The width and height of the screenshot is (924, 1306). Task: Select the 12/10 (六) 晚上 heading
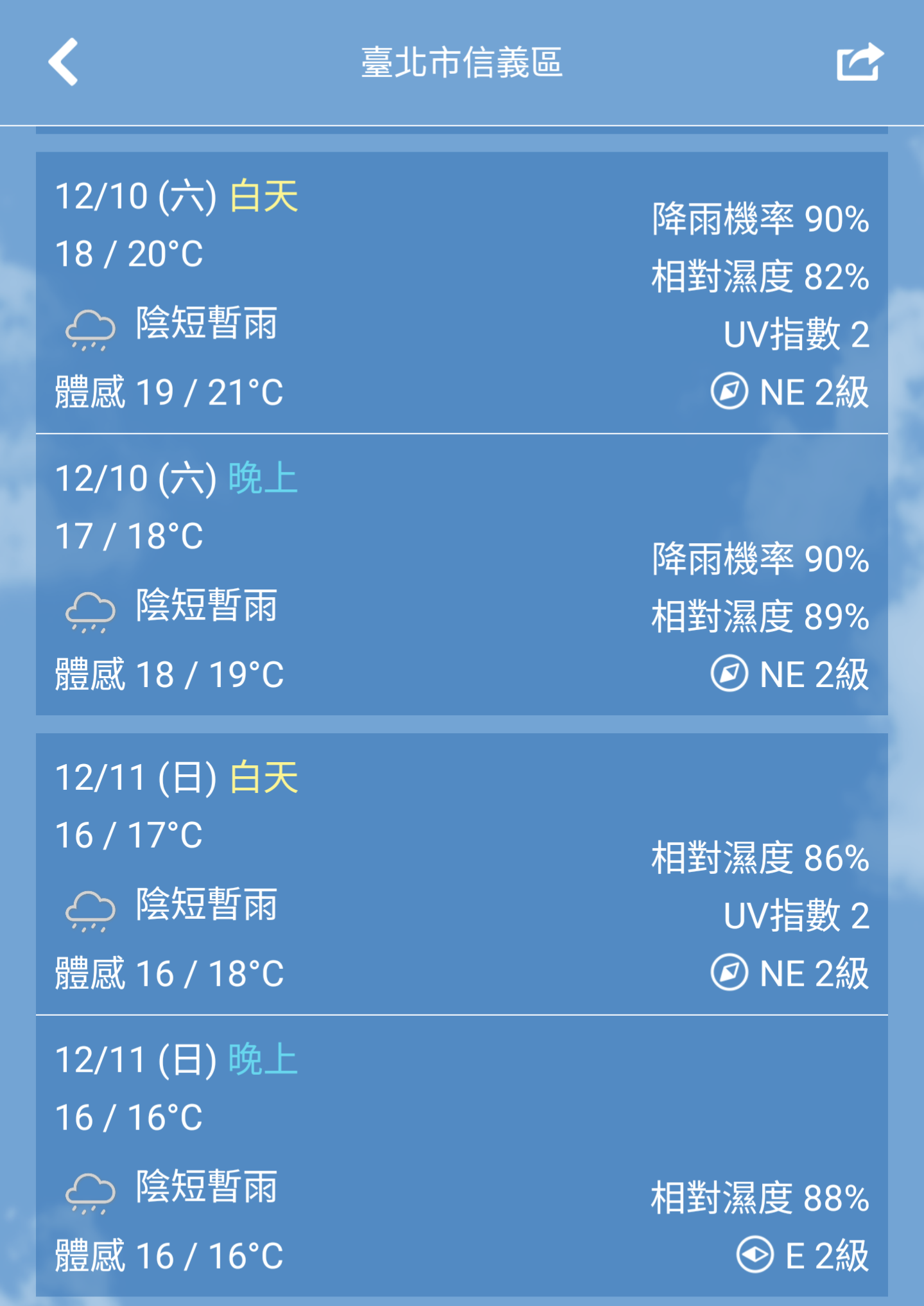177,478
